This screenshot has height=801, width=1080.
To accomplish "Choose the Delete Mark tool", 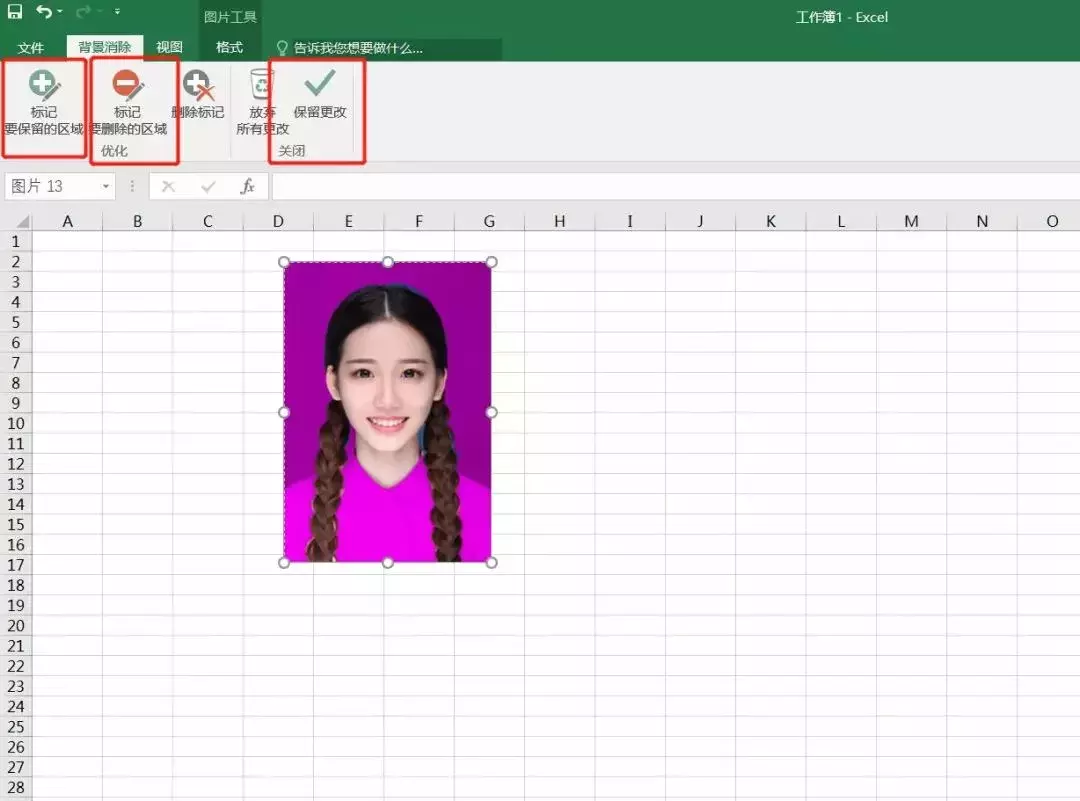I will (x=198, y=95).
